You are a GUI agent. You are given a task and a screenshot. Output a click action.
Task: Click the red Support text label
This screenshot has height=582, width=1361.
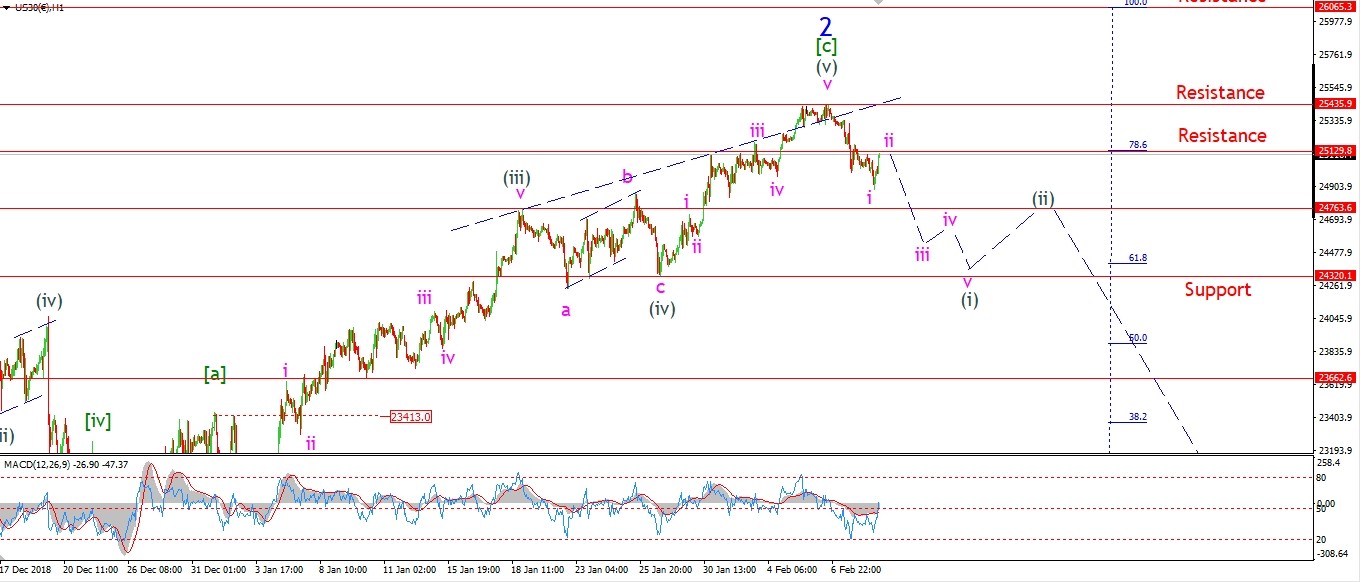[x=1217, y=290]
